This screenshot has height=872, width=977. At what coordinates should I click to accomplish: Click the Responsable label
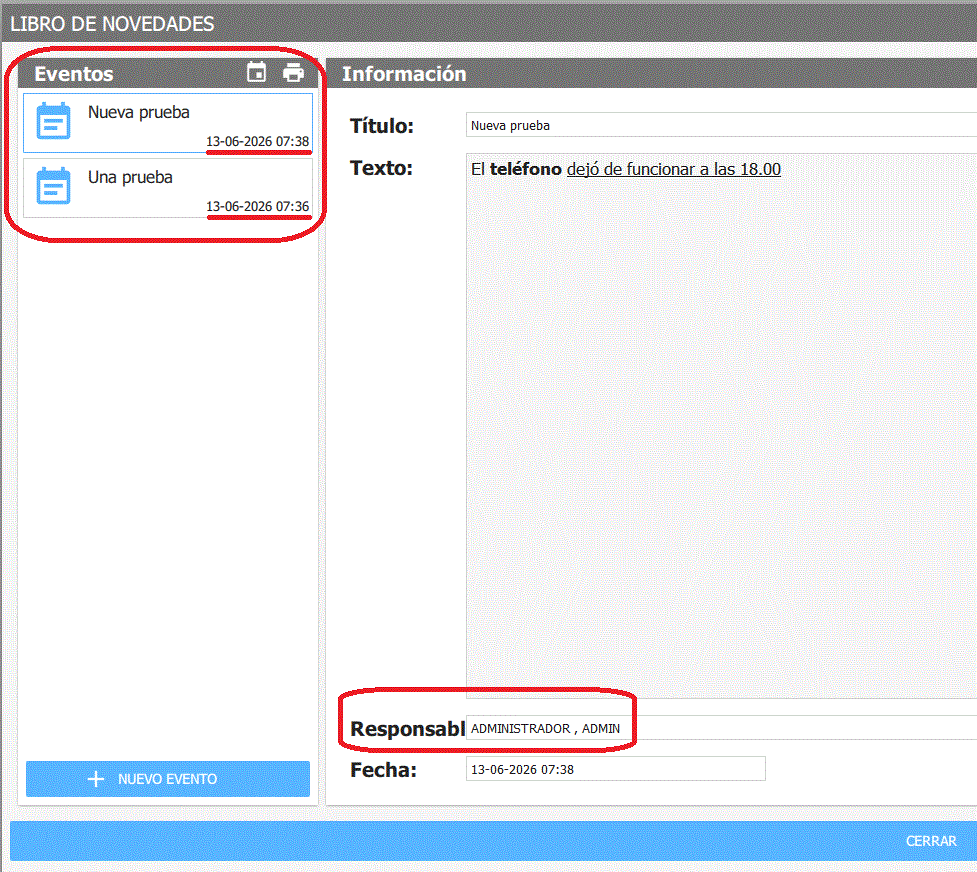click(x=407, y=728)
